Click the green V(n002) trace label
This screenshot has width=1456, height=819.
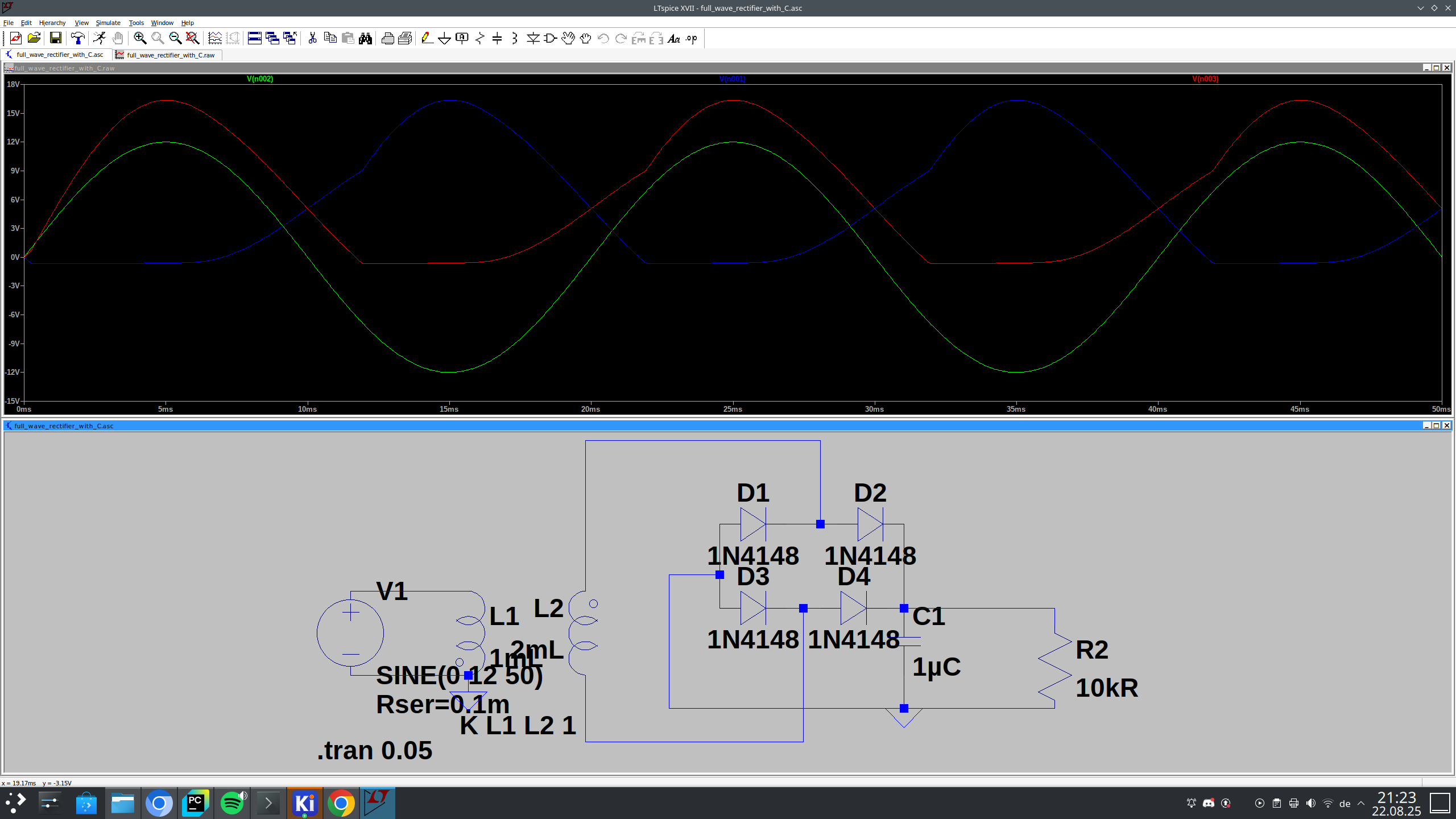(260, 79)
